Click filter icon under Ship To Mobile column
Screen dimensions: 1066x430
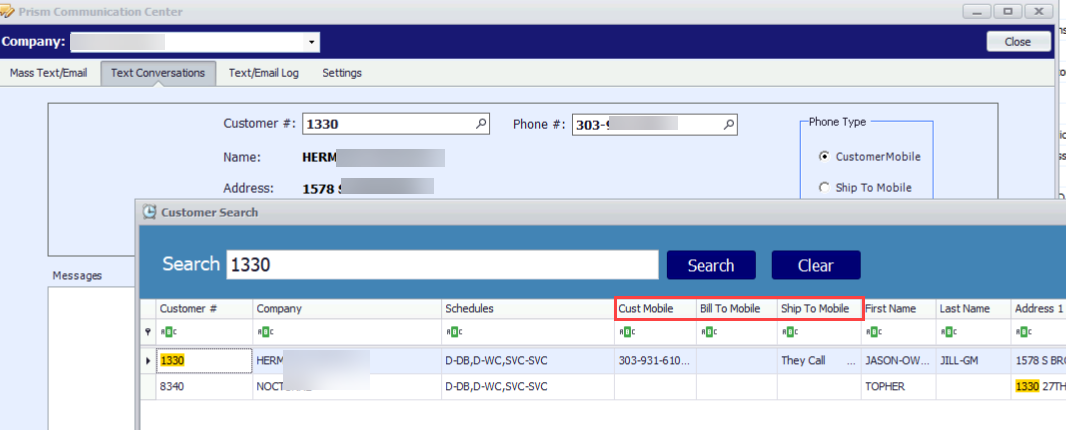tap(789, 332)
